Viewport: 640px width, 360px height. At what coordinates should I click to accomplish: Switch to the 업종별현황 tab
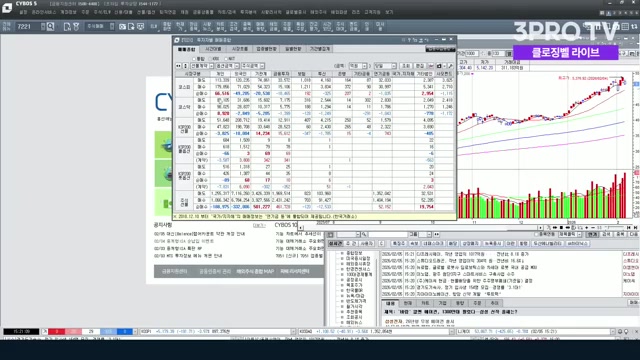[x=267, y=49]
